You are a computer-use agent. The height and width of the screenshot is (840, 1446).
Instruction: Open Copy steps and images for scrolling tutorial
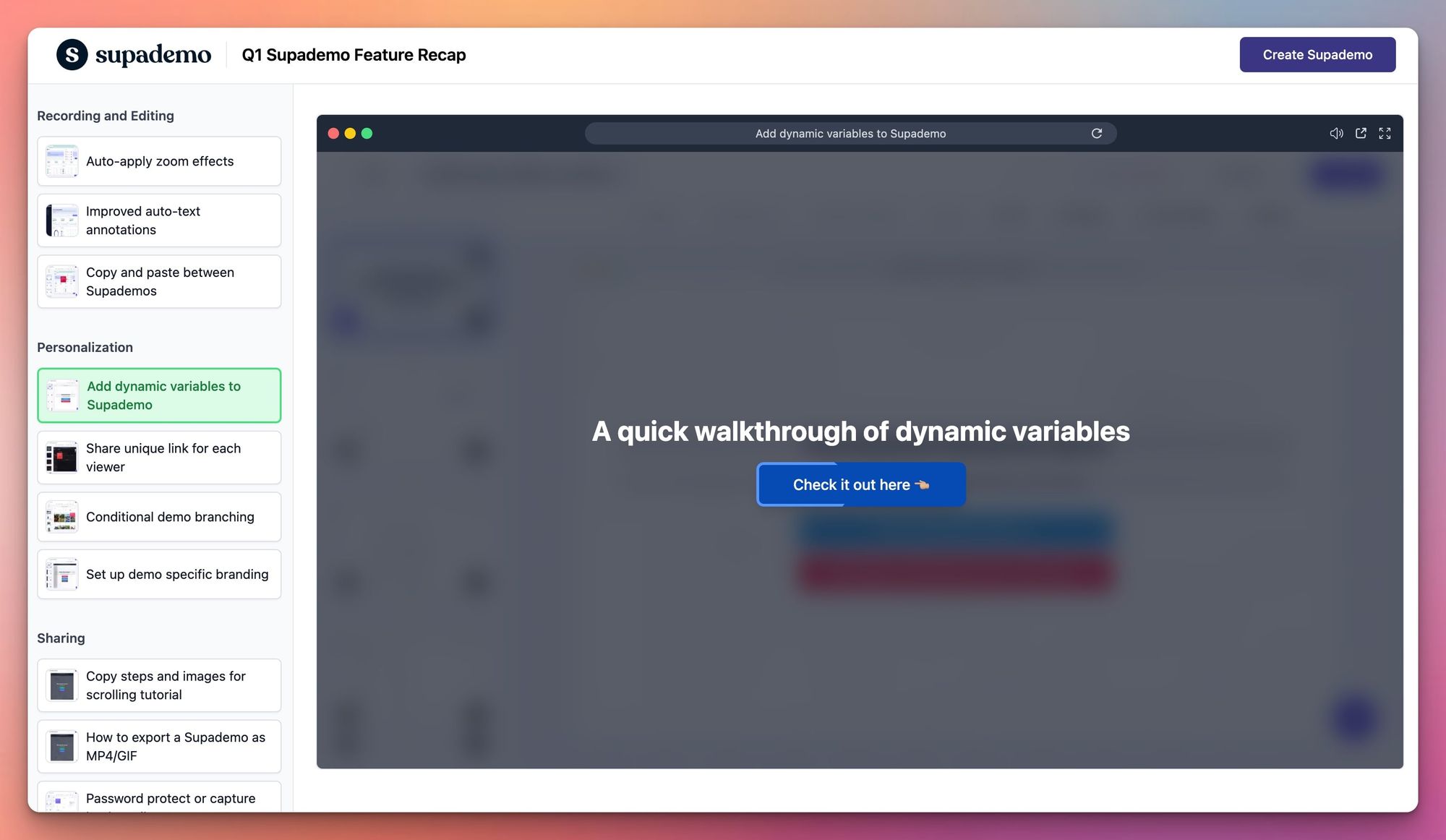159,685
